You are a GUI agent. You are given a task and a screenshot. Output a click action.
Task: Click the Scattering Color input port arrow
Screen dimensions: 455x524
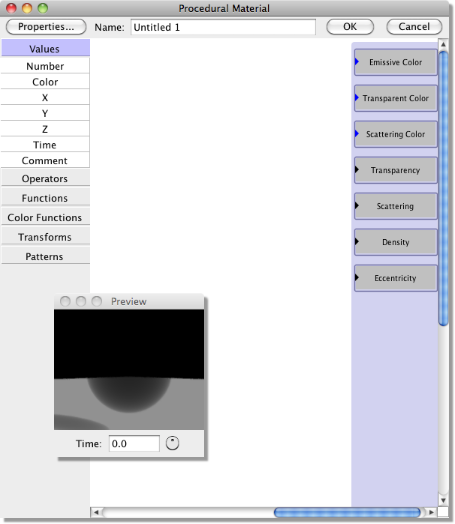coord(357,134)
